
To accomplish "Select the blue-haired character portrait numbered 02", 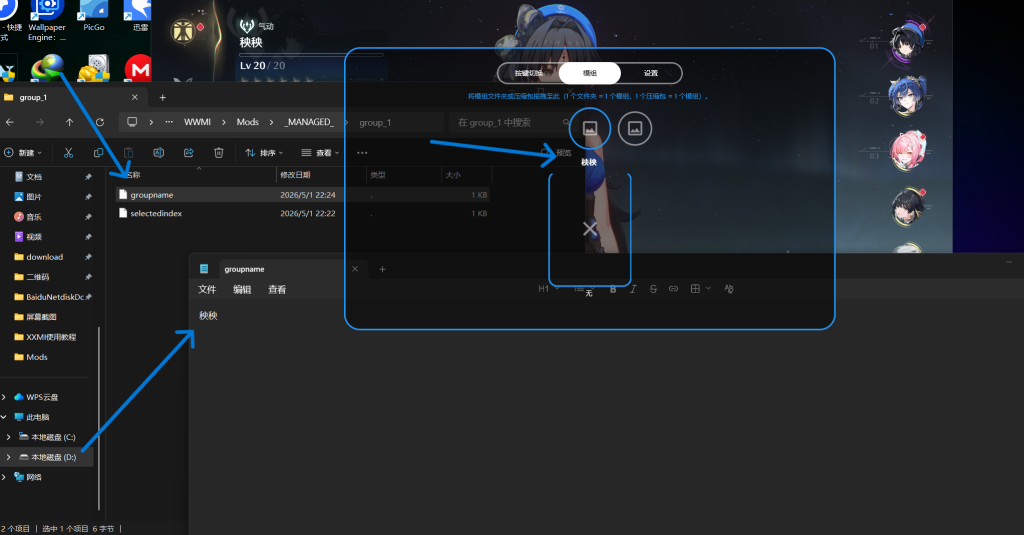I will [x=908, y=95].
